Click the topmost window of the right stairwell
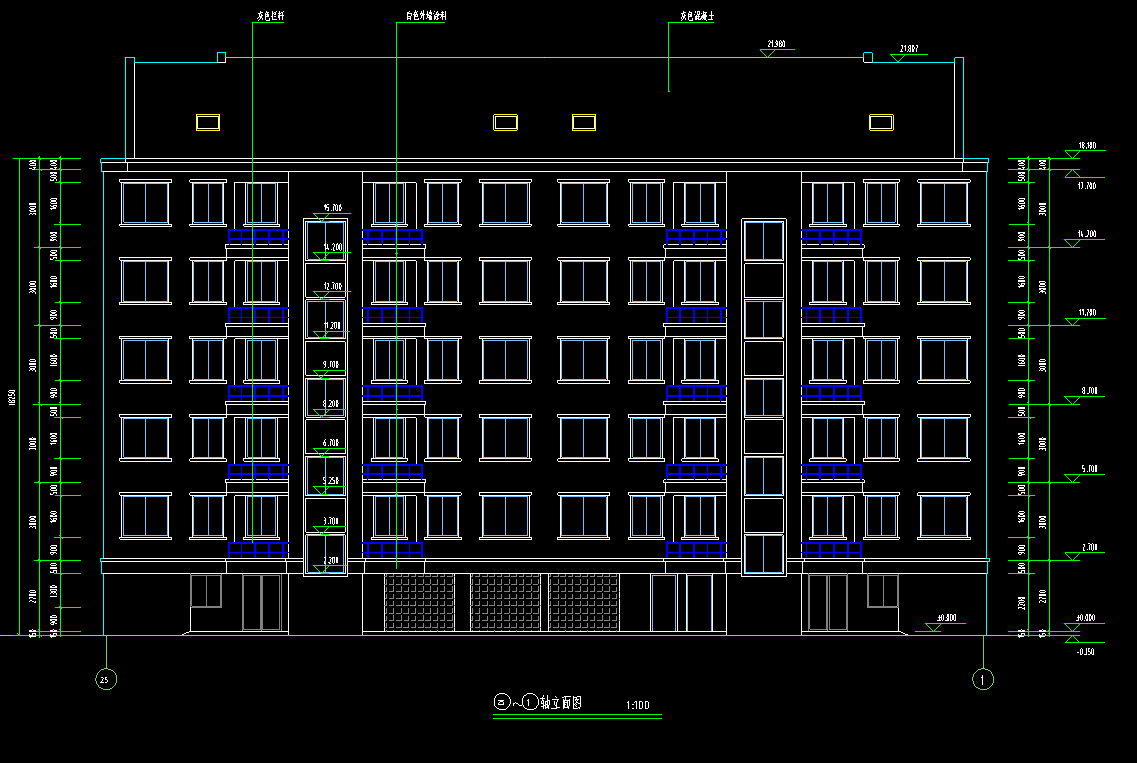This screenshot has height=763, width=1137. [764, 241]
